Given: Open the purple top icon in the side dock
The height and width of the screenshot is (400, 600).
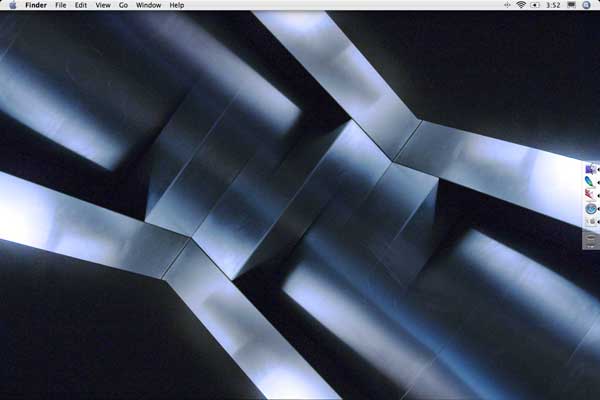Looking at the screenshot, I should coord(591,169).
